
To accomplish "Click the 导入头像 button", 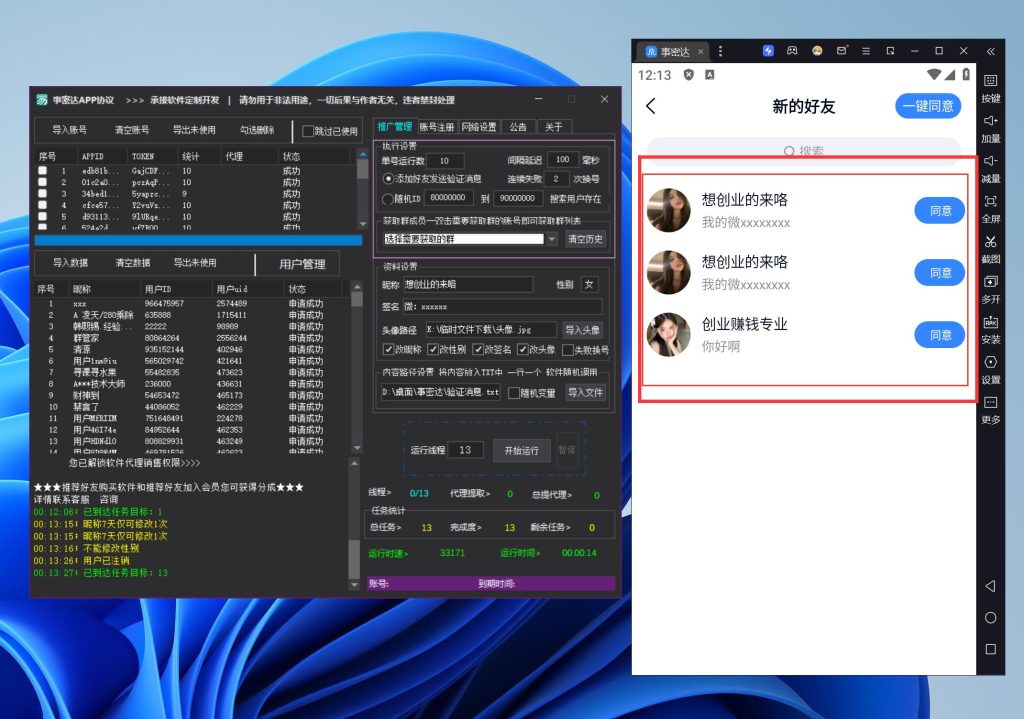I will click(583, 329).
